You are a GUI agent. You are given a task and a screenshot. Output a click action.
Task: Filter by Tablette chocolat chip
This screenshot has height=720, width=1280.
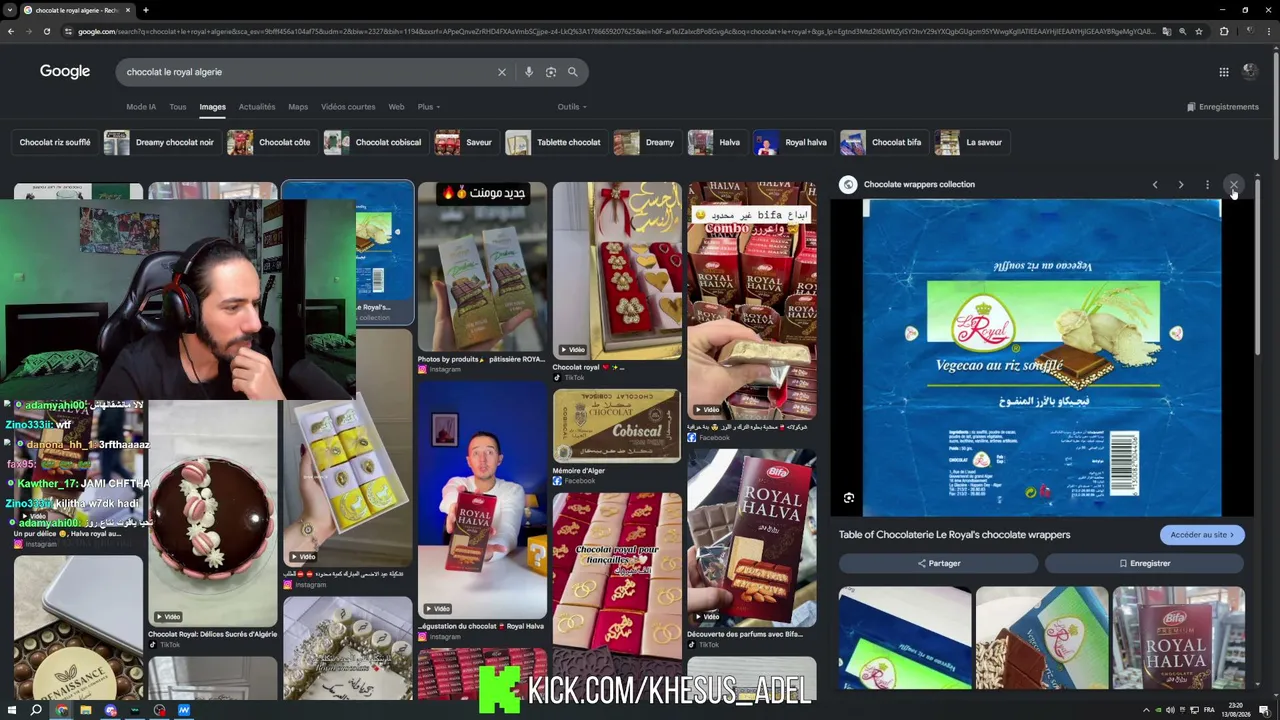pos(555,143)
